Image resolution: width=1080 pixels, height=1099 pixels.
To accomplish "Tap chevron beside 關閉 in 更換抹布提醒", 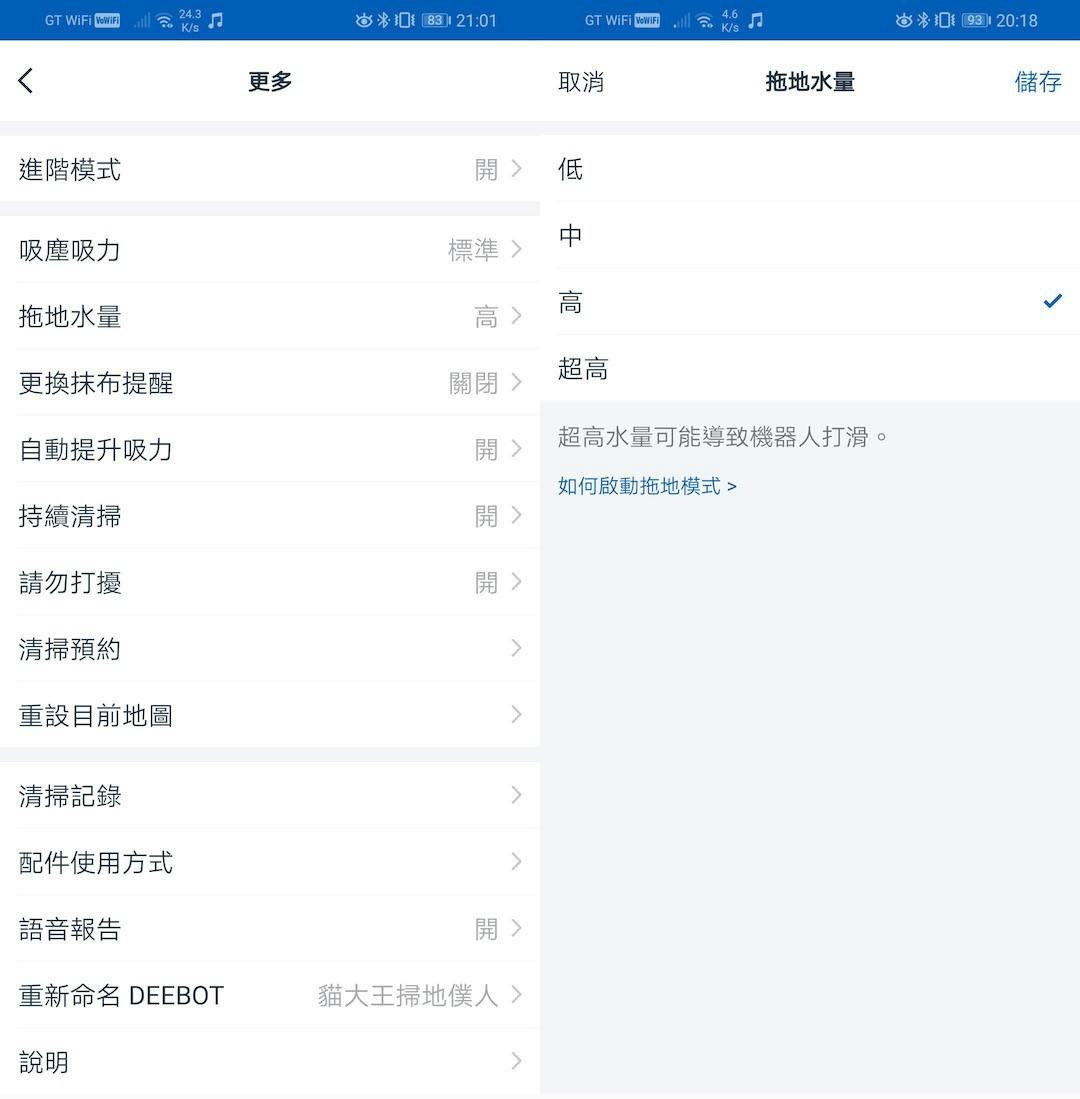I will point(517,383).
